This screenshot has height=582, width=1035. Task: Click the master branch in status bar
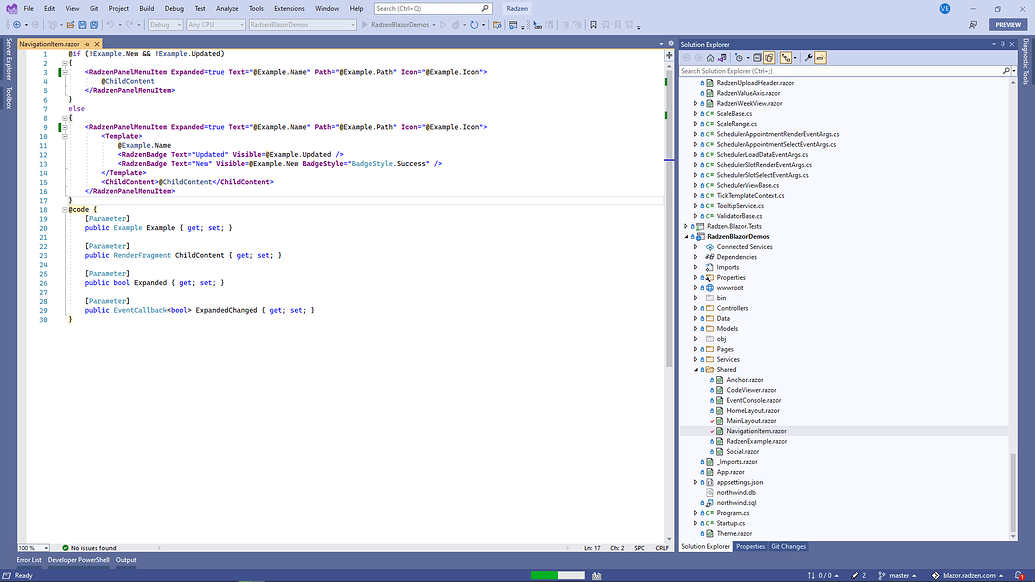tap(901, 575)
